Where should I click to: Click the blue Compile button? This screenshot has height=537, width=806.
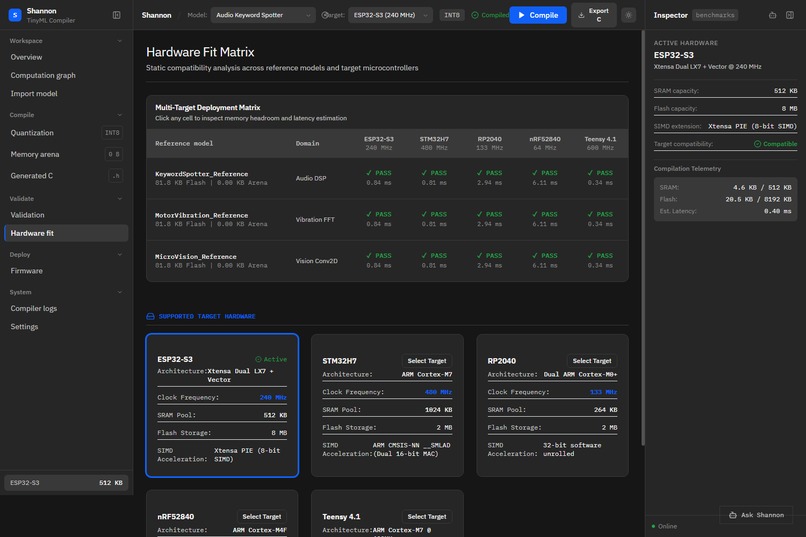(538, 15)
